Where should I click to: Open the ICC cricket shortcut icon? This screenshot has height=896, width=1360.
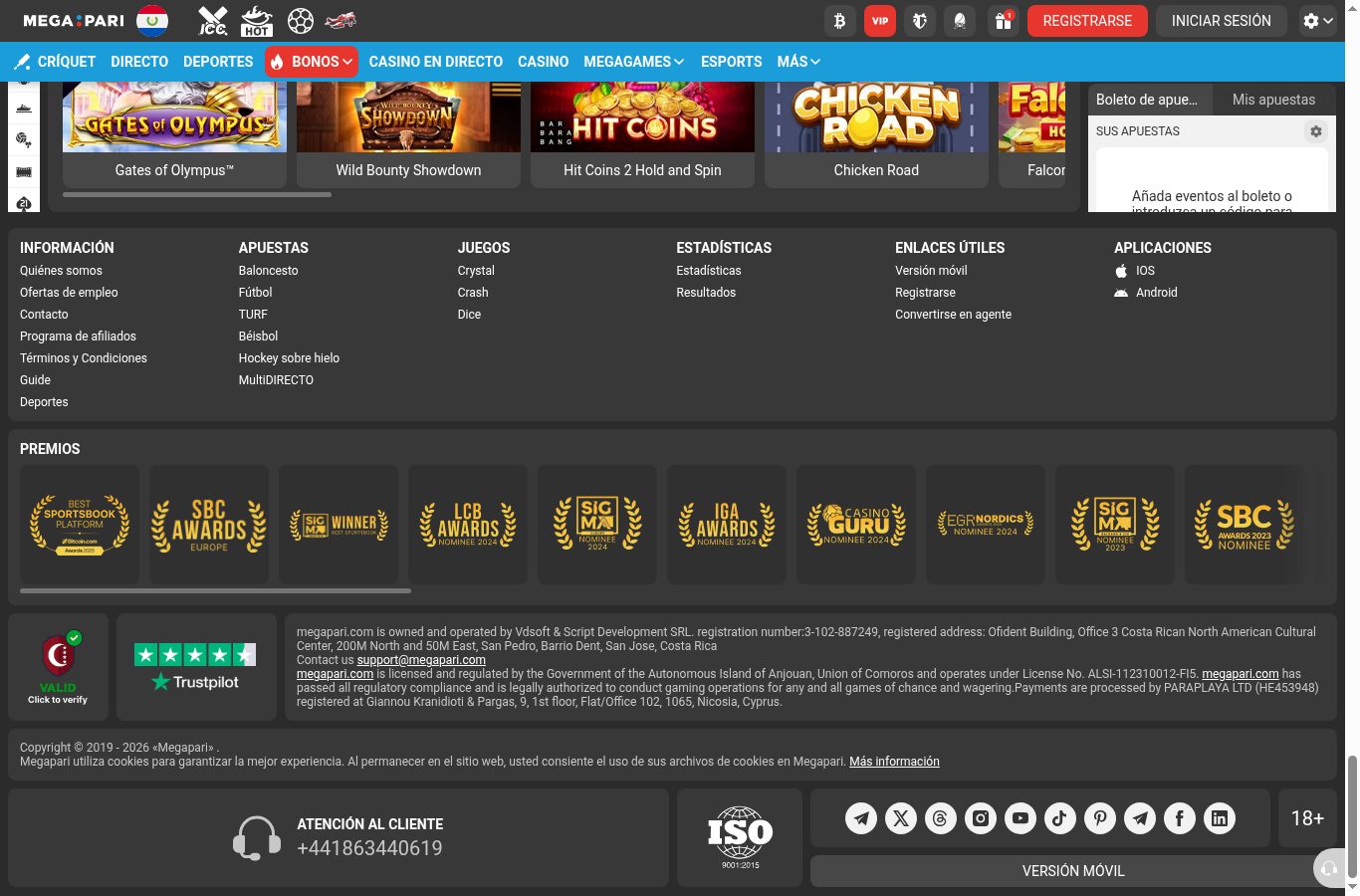(213, 21)
